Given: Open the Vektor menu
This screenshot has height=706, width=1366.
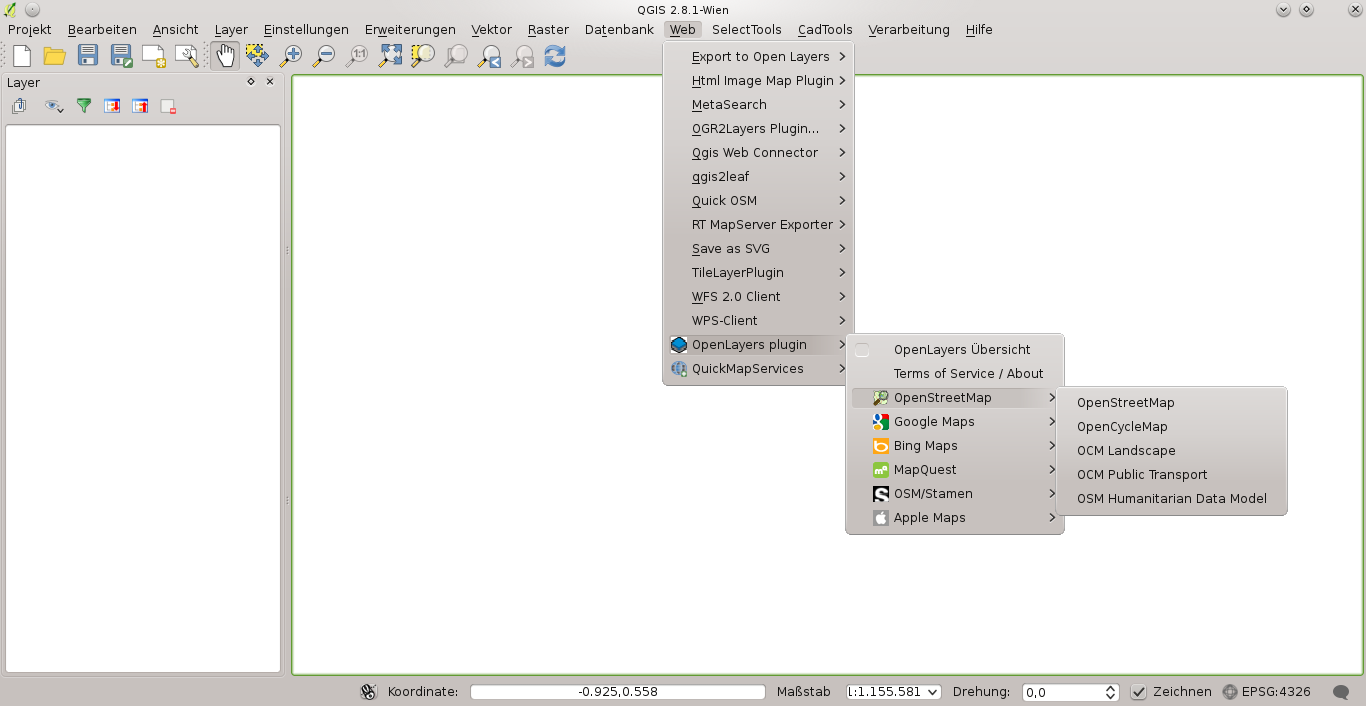Looking at the screenshot, I should 491,30.
